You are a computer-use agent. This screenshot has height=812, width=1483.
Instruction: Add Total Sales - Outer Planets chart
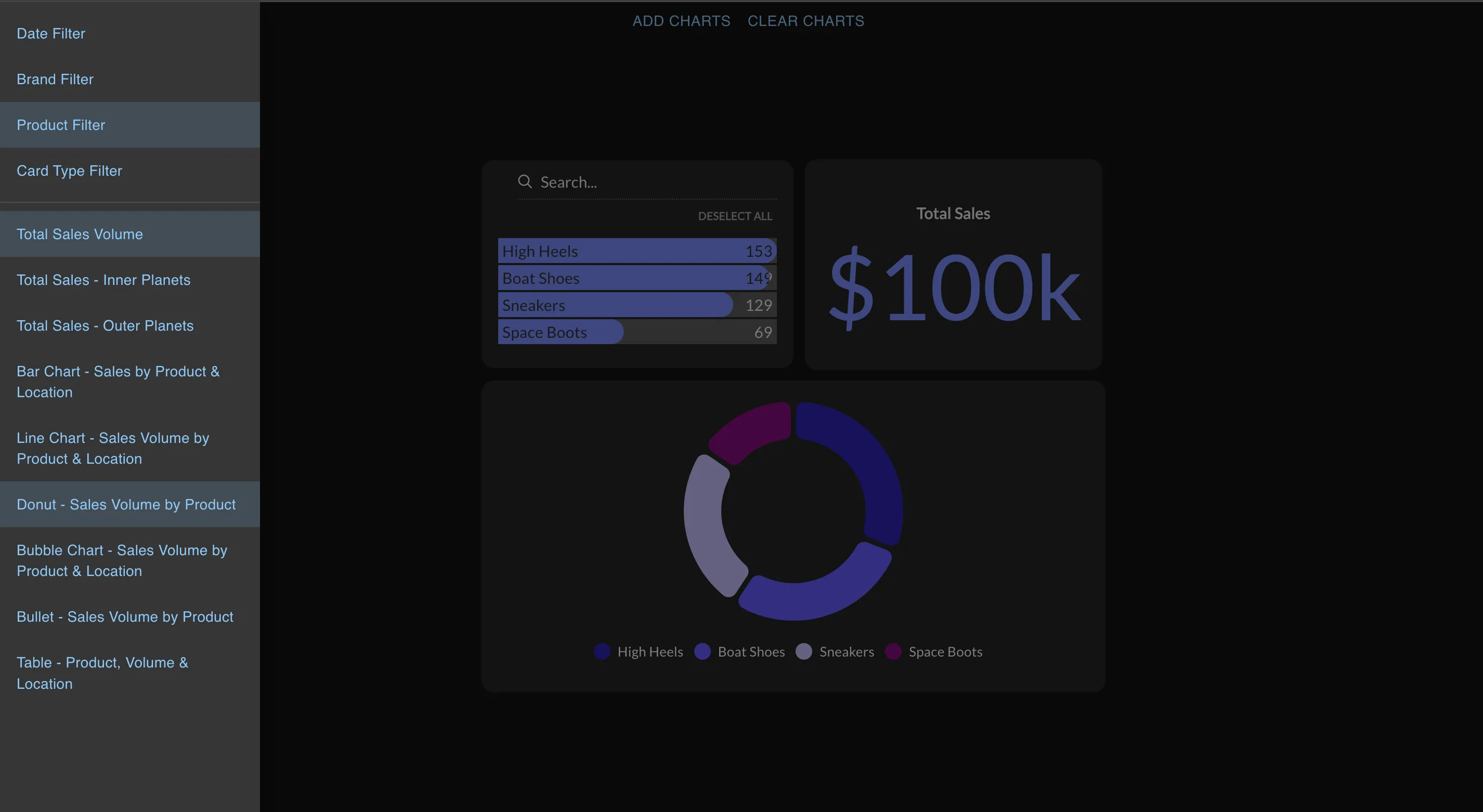click(x=129, y=326)
